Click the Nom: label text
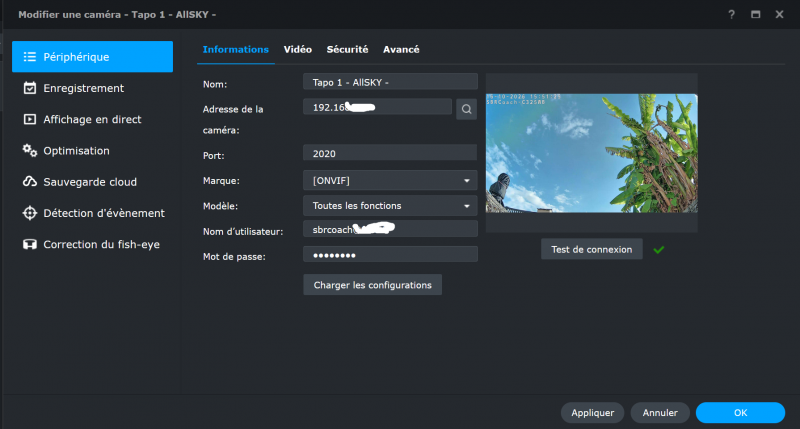Screen dimensions: 800x429 click(x=215, y=84)
